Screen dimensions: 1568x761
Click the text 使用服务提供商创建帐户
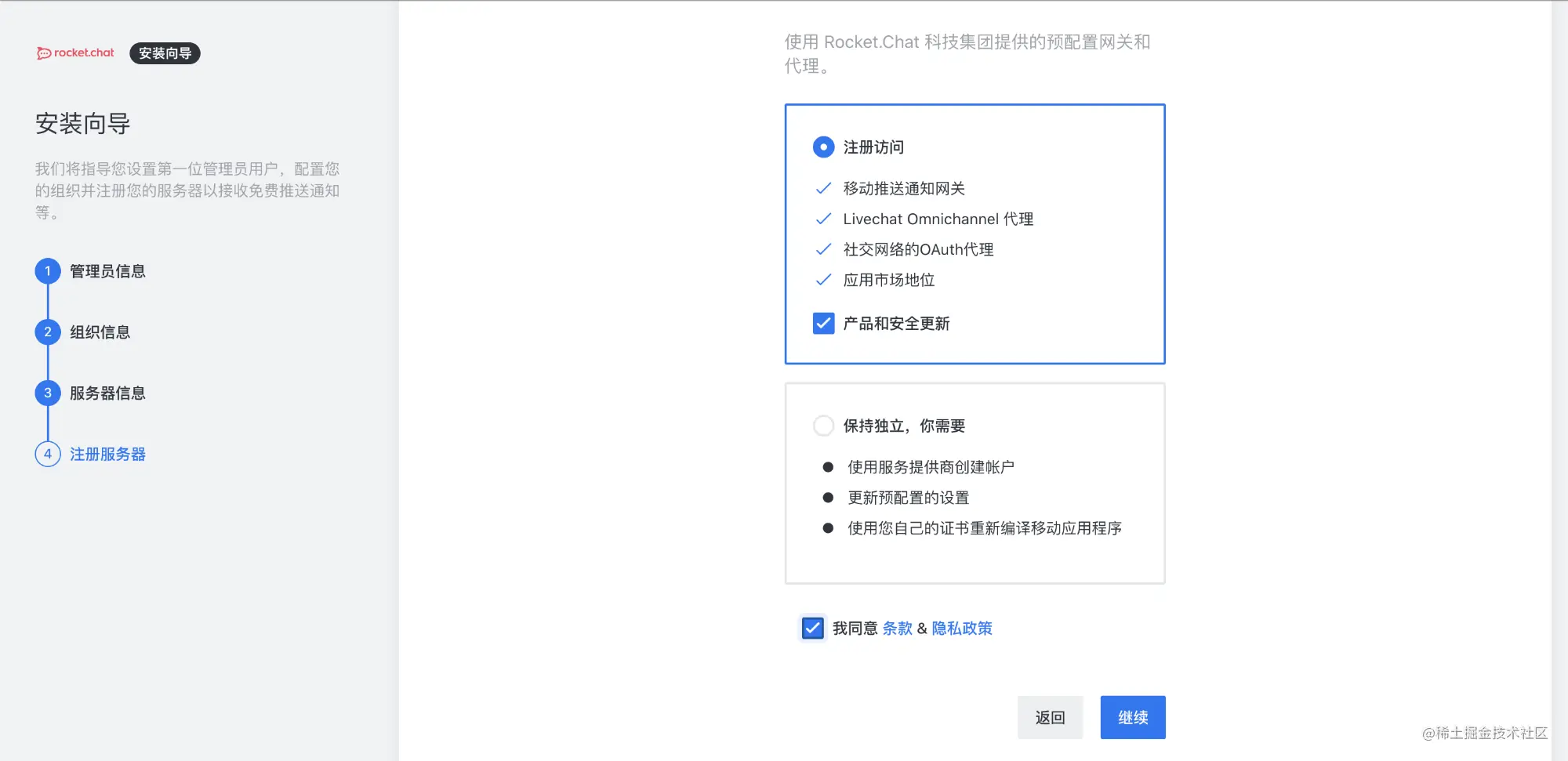coord(931,467)
